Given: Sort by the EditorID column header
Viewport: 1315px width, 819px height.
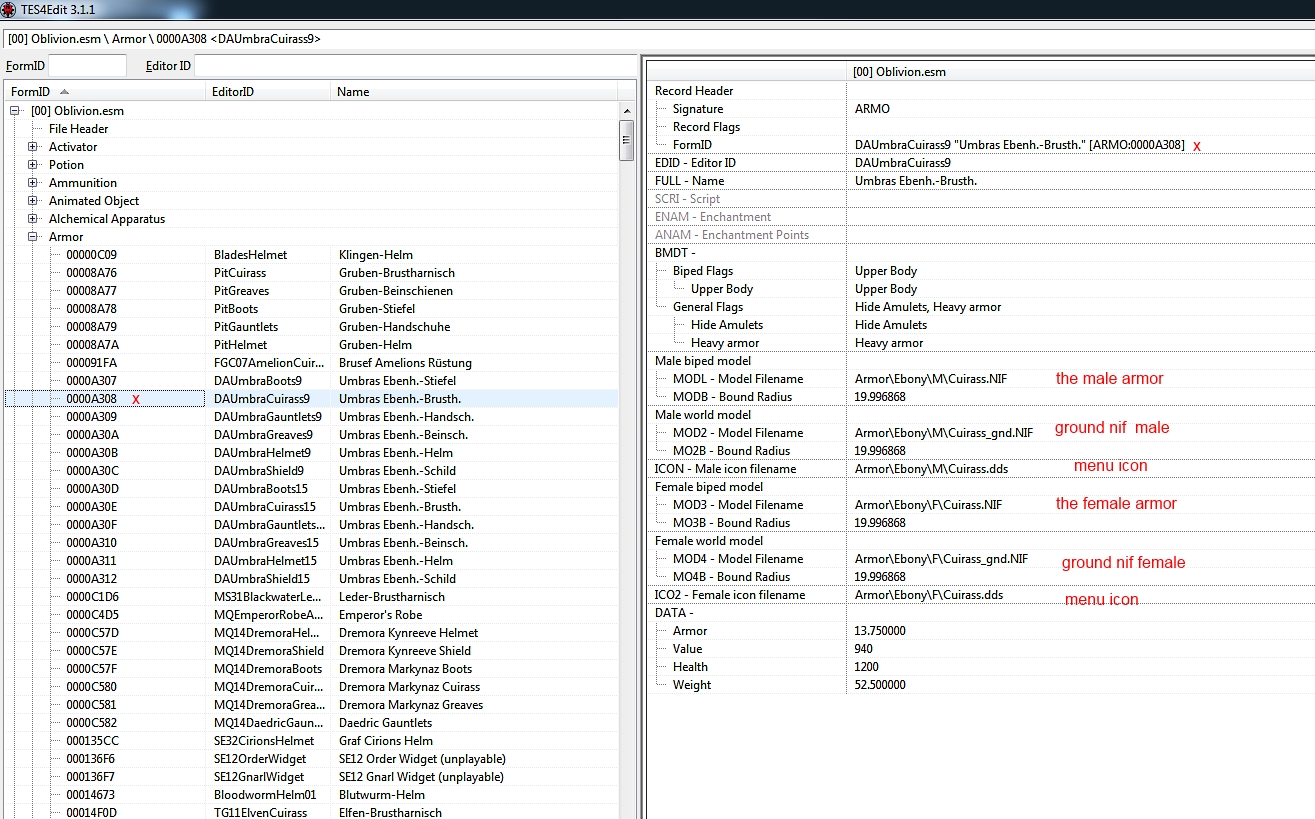Looking at the screenshot, I should click(268, 92).
